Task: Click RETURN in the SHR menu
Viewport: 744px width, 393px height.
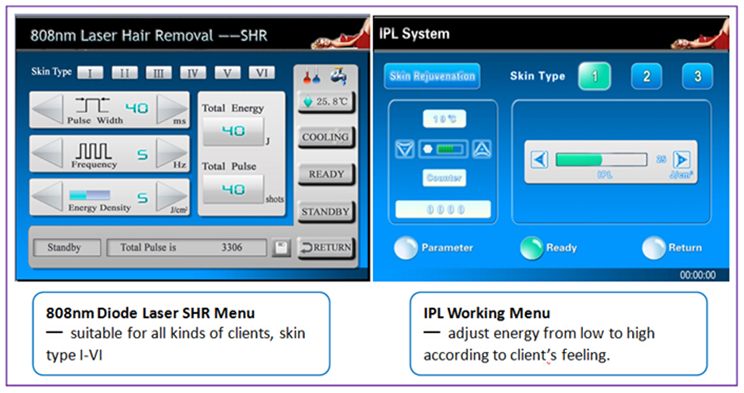Action: coord(326,247)
